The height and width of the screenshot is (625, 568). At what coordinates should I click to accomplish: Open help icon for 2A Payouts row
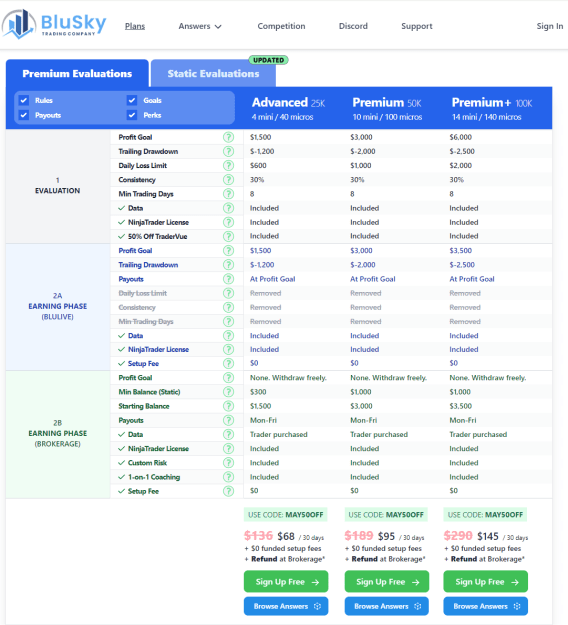pos(228,279)
